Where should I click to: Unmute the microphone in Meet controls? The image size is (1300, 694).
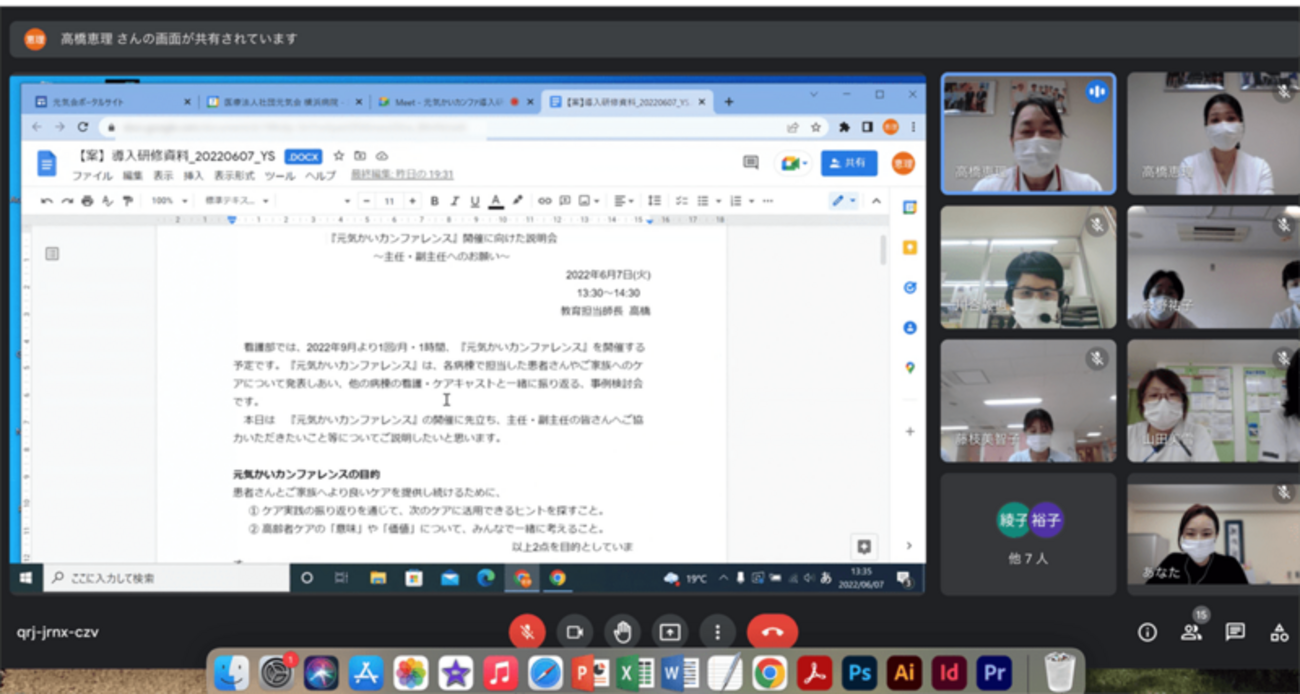526,632
